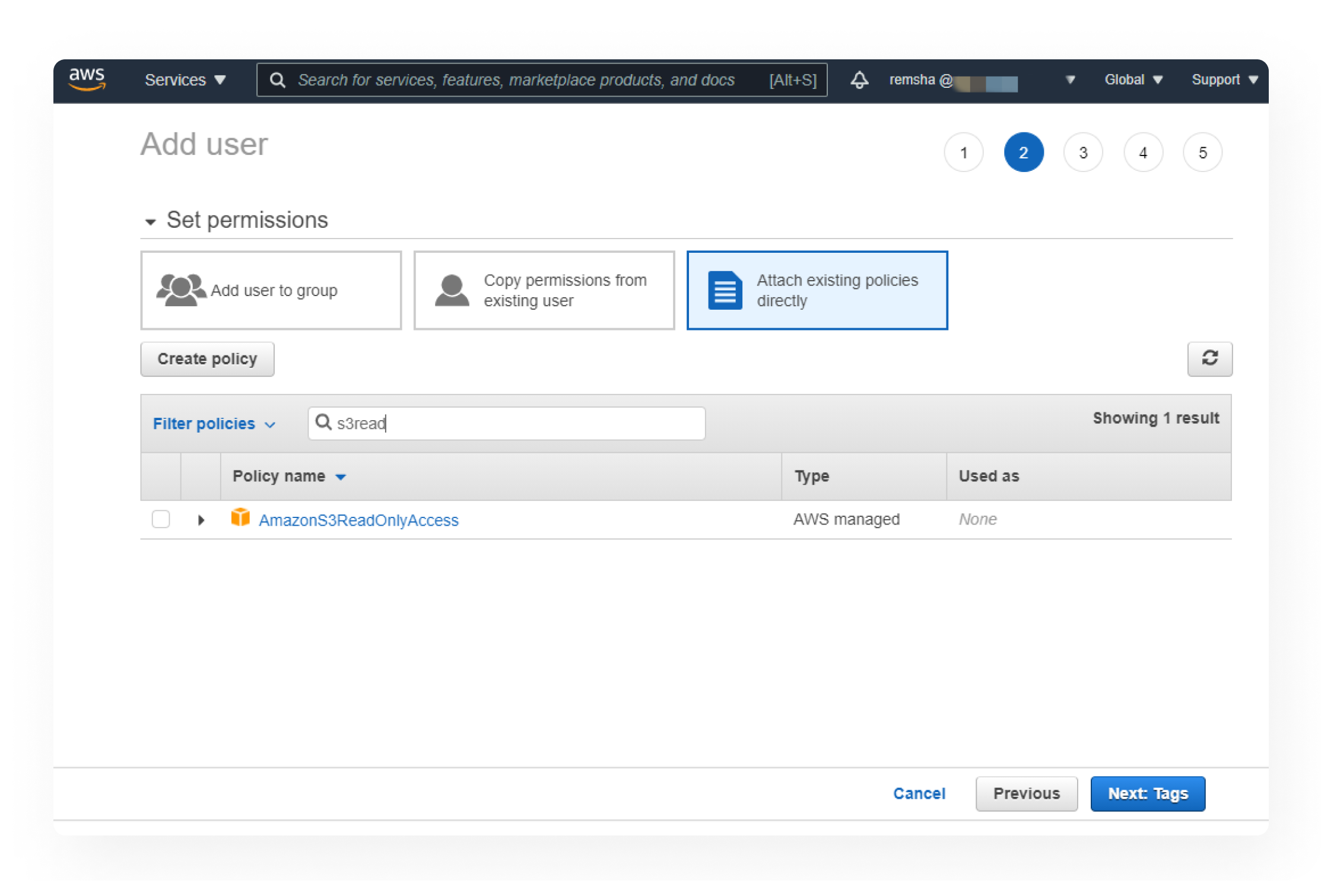Click the document icon in Attach policies card

pos(725,290)
